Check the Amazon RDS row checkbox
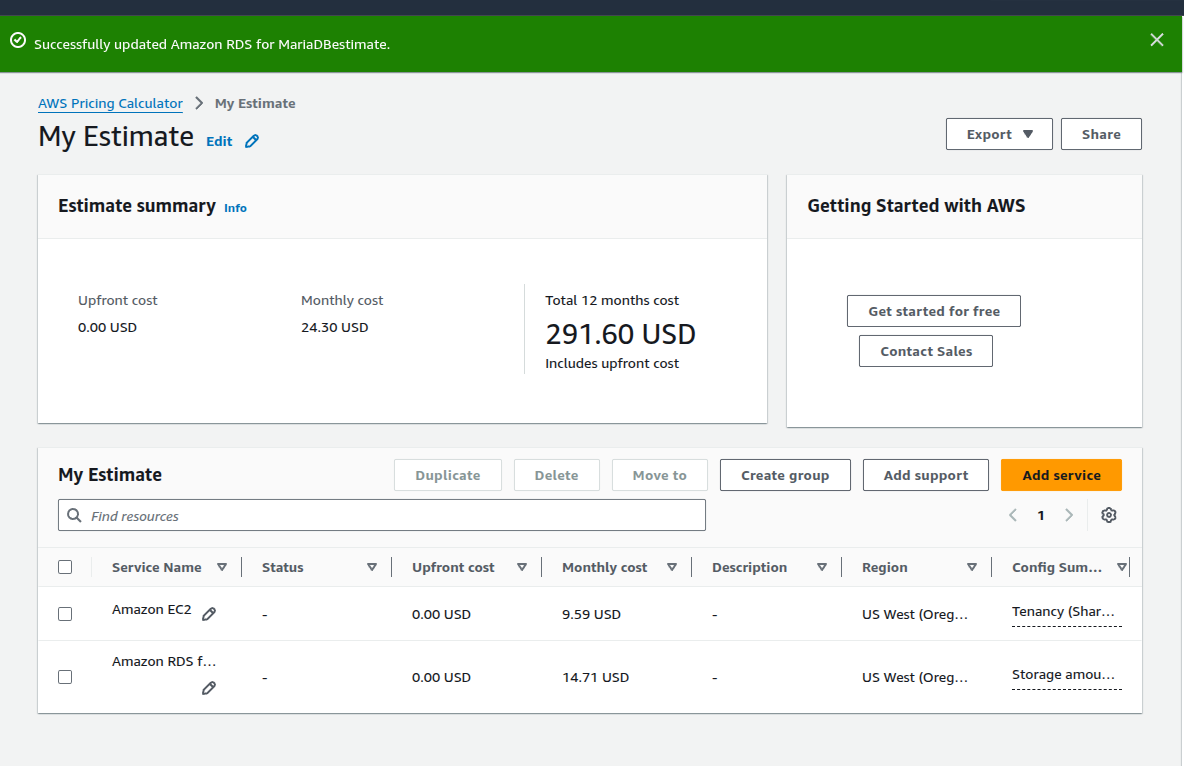The image size is (1184, 766). click(65, 677)
